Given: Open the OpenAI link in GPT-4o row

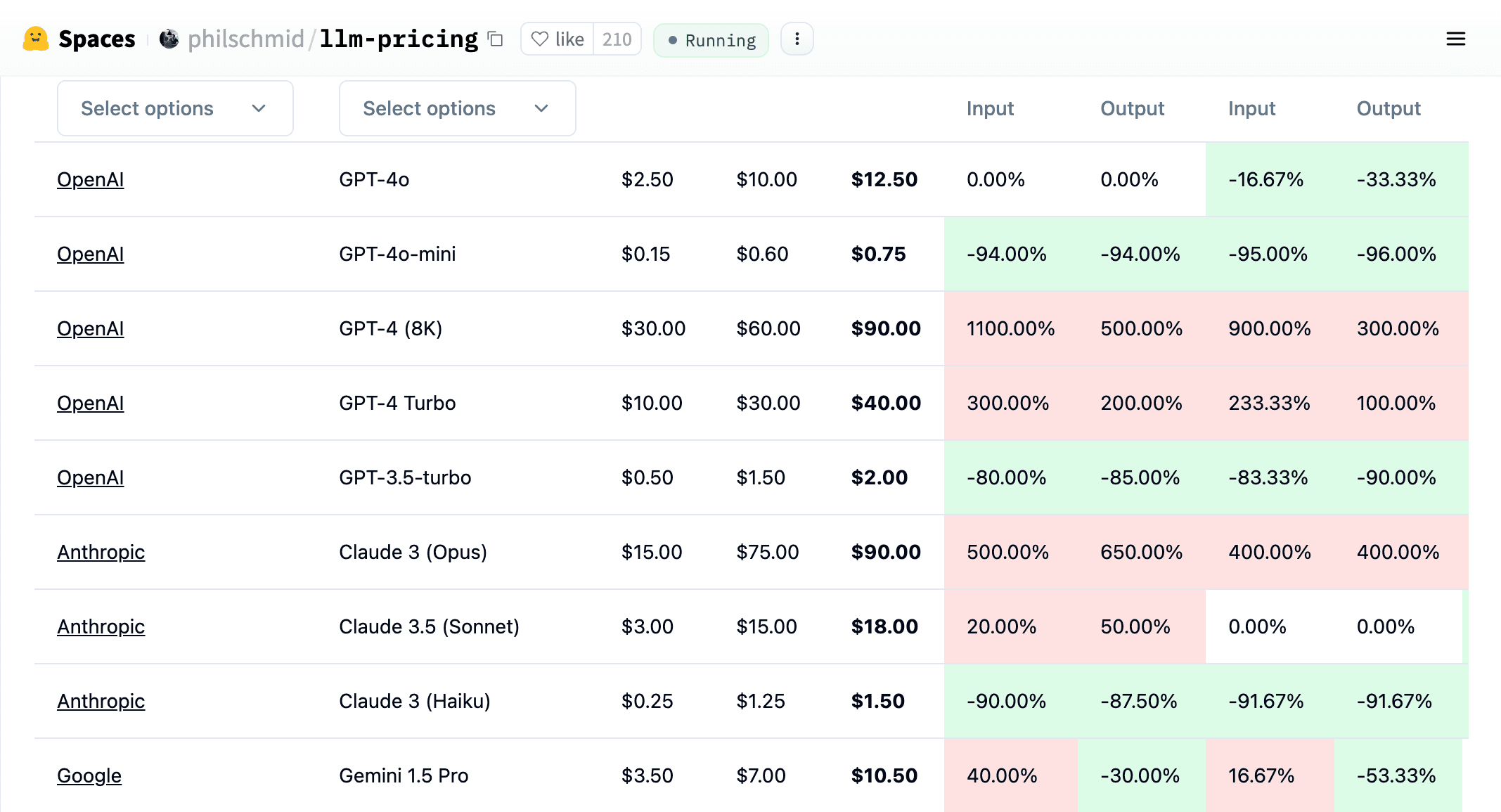Looking at the screenshot, I should click(90, 179).
